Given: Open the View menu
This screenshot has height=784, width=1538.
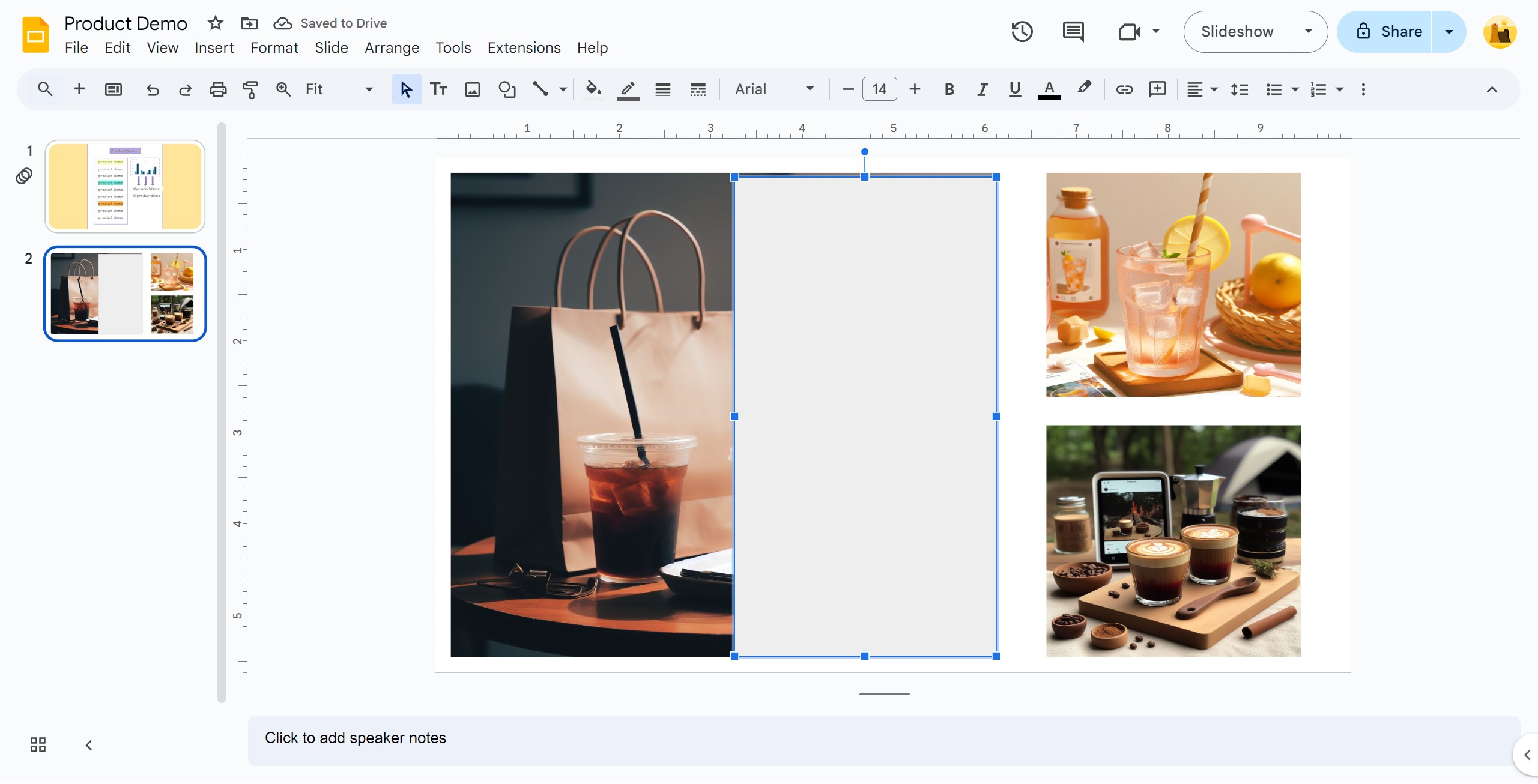Looking at the screenshot, I should pos(162,48).
